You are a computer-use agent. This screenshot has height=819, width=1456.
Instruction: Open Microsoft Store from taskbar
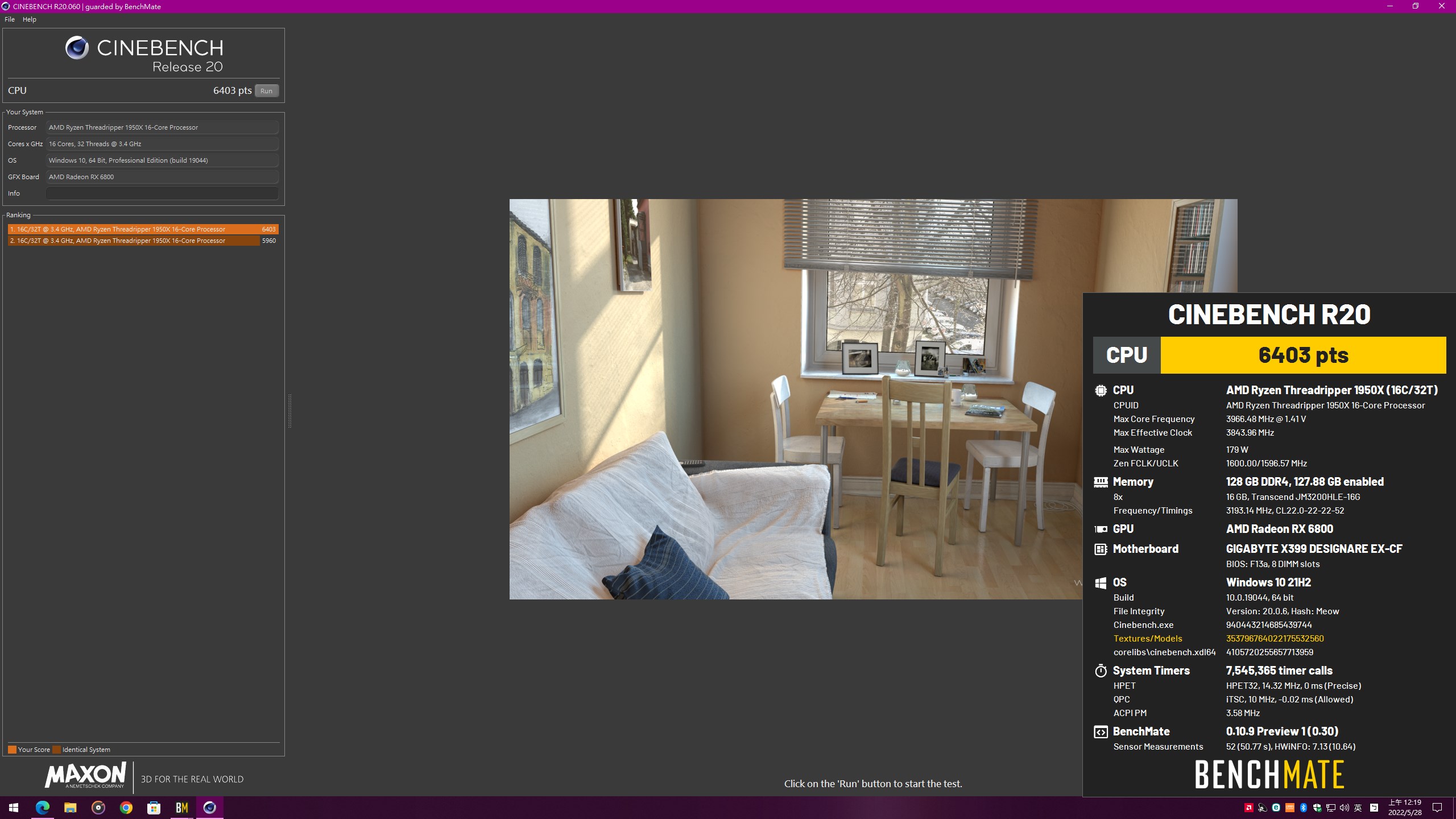point(154,808)
